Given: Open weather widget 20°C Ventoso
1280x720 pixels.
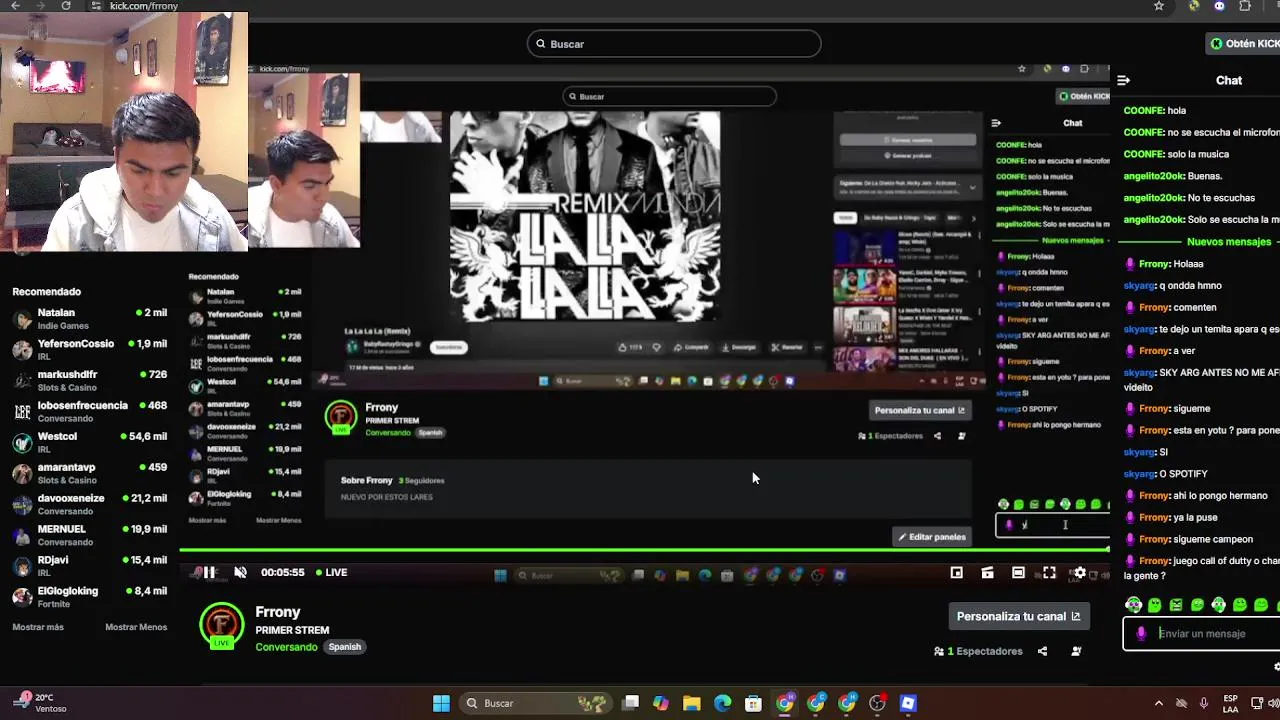Looking at the screenshot, I should pos(38,703).
